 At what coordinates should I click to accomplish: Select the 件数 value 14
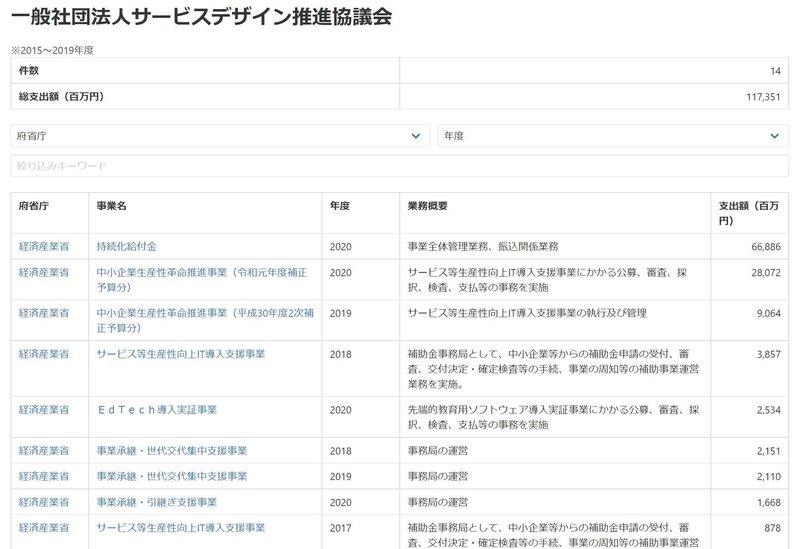point(776,71)
